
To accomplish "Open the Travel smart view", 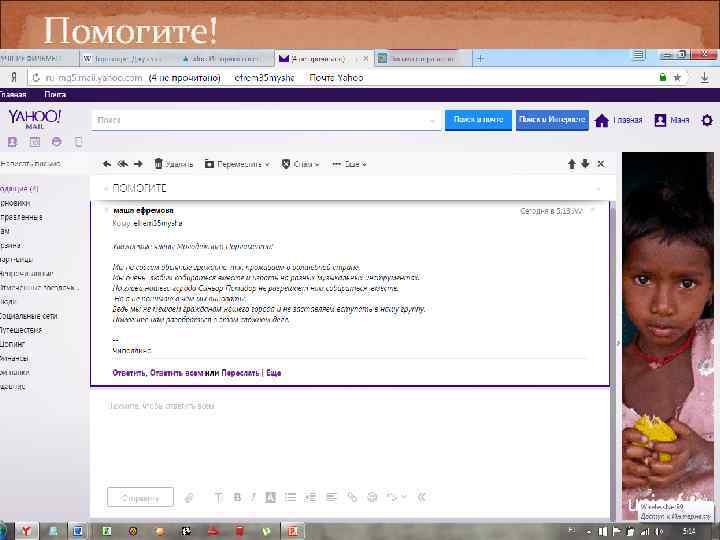I will click(21, 330).
